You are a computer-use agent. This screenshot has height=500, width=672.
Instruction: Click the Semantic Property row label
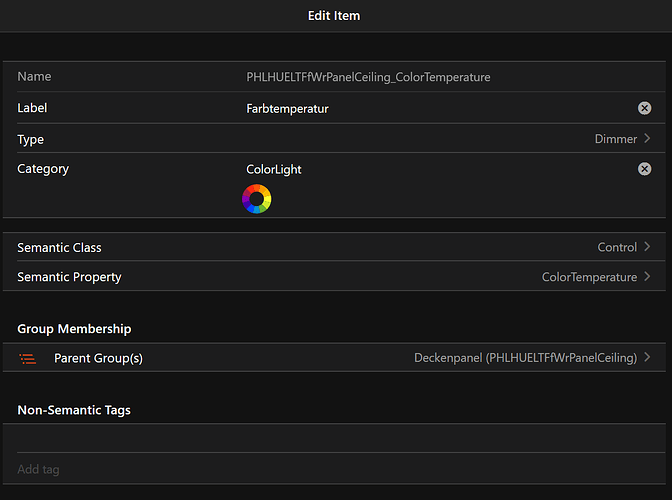[69, 277]
